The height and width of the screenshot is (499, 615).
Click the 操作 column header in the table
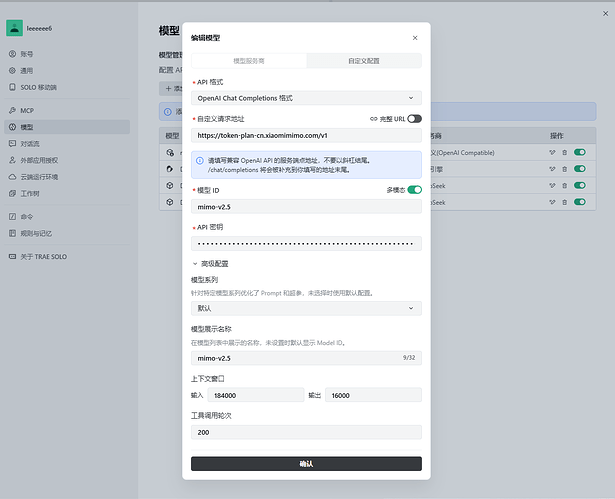556,136
